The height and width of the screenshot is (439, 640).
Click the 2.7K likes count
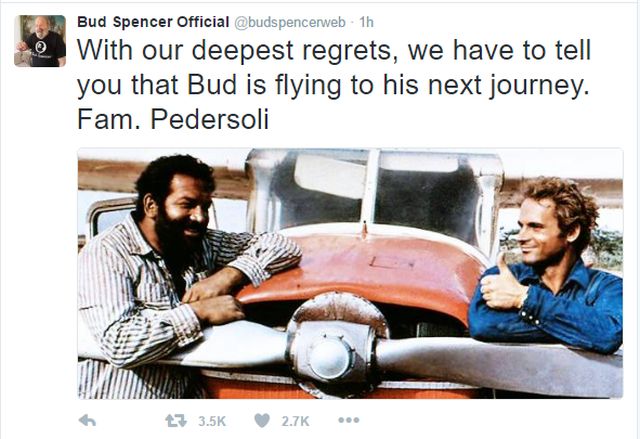(294, 421)
